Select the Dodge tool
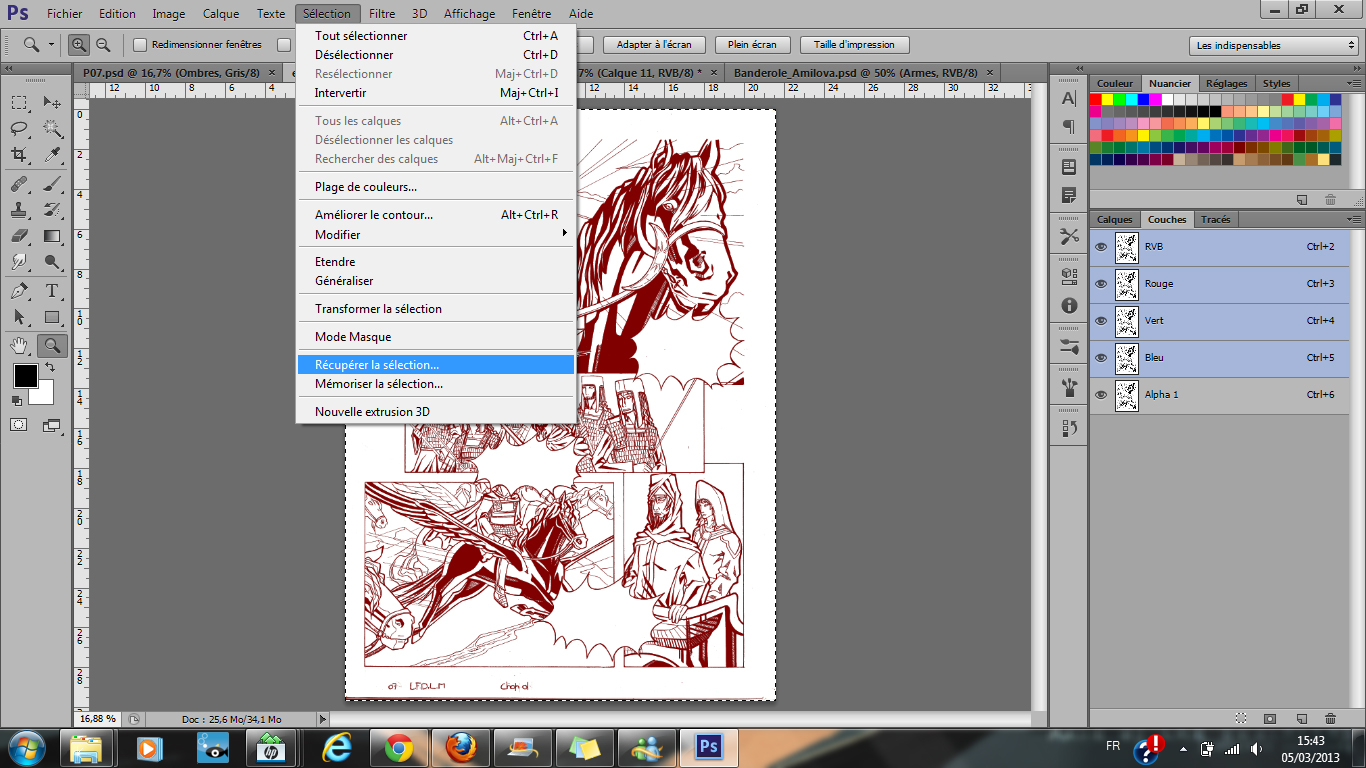 [x=52, y=261]
